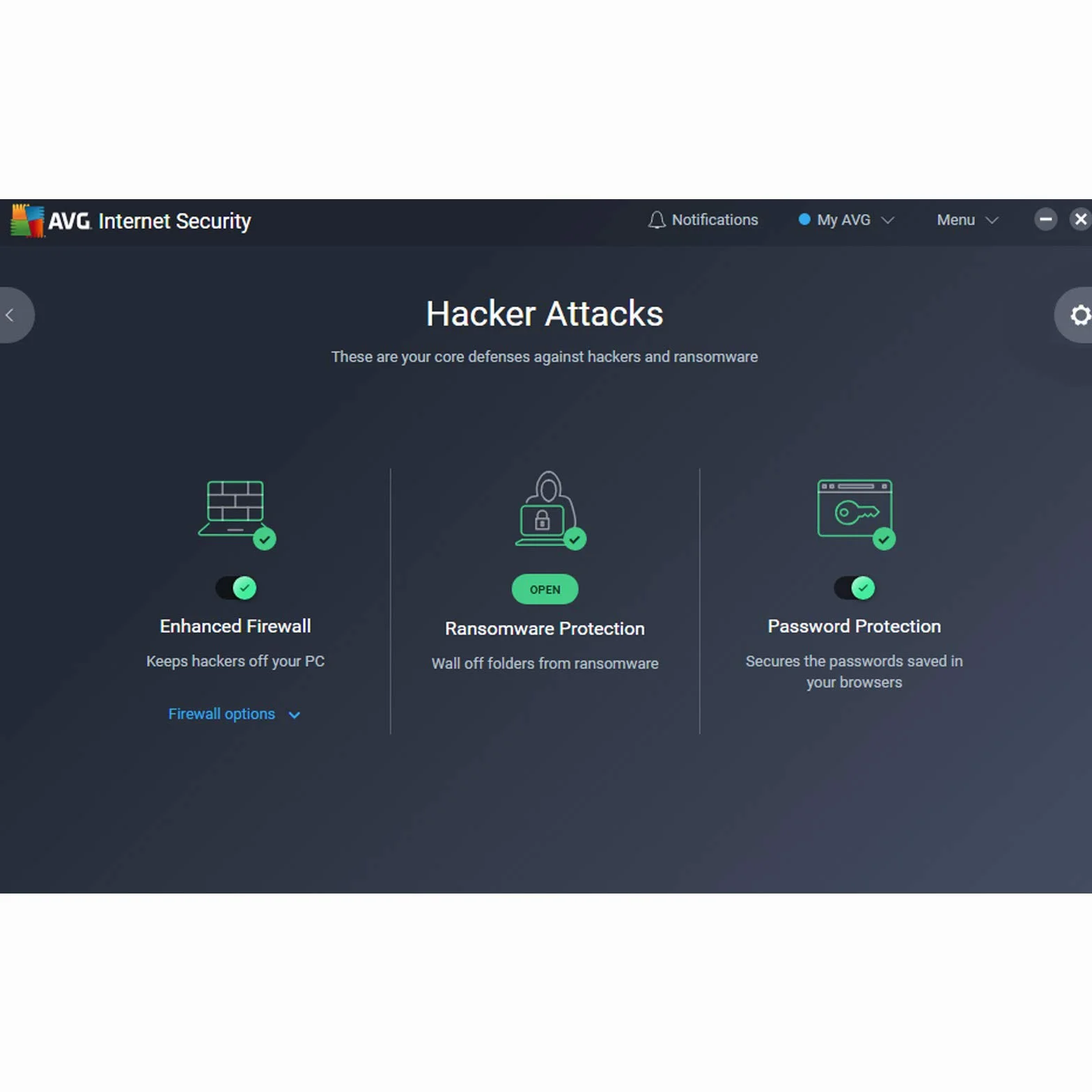Expand the Menu dropdown

click(967, 220)
